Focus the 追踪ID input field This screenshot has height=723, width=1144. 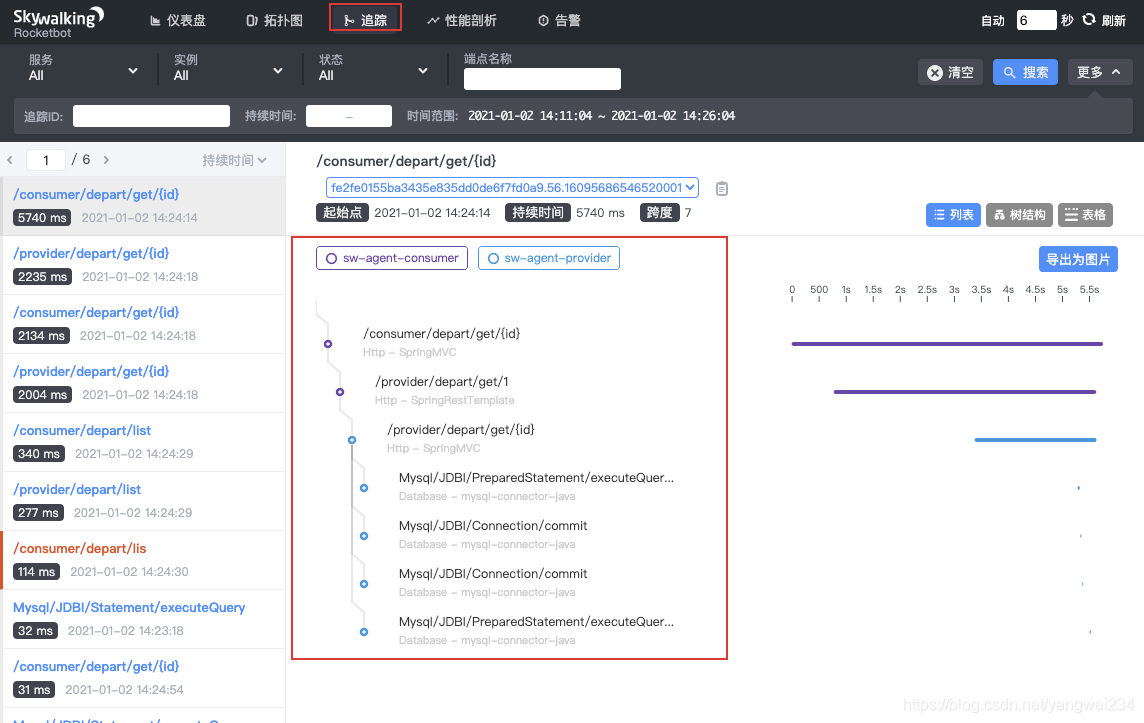pos(151,116)
